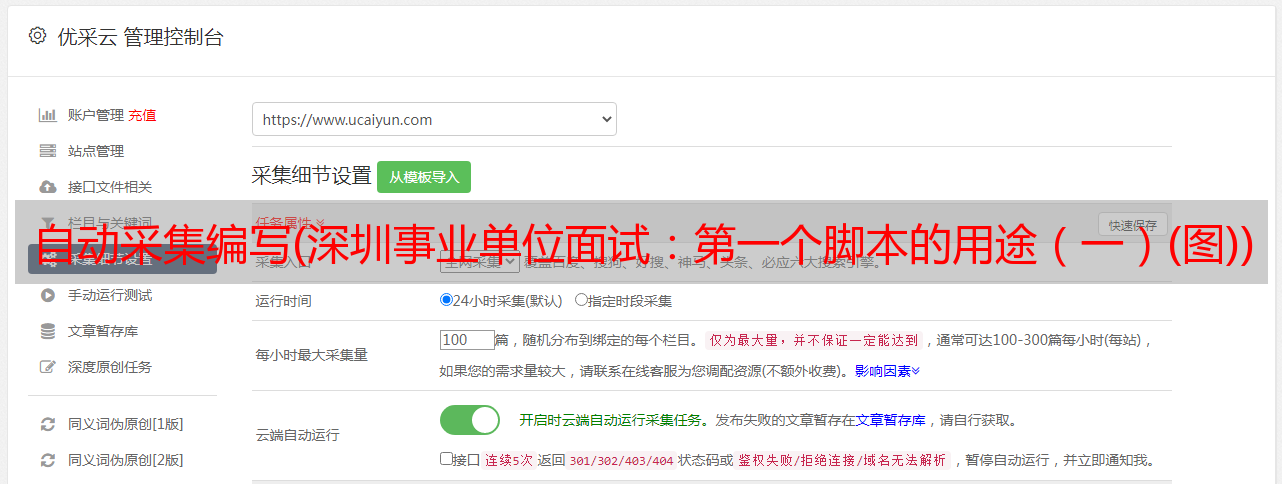Image resolution: width=1282 pixels, height=484 pixels.
Task: Click the refresh icon beside 同义词伪原创[1版]
Action: [47, 424]
